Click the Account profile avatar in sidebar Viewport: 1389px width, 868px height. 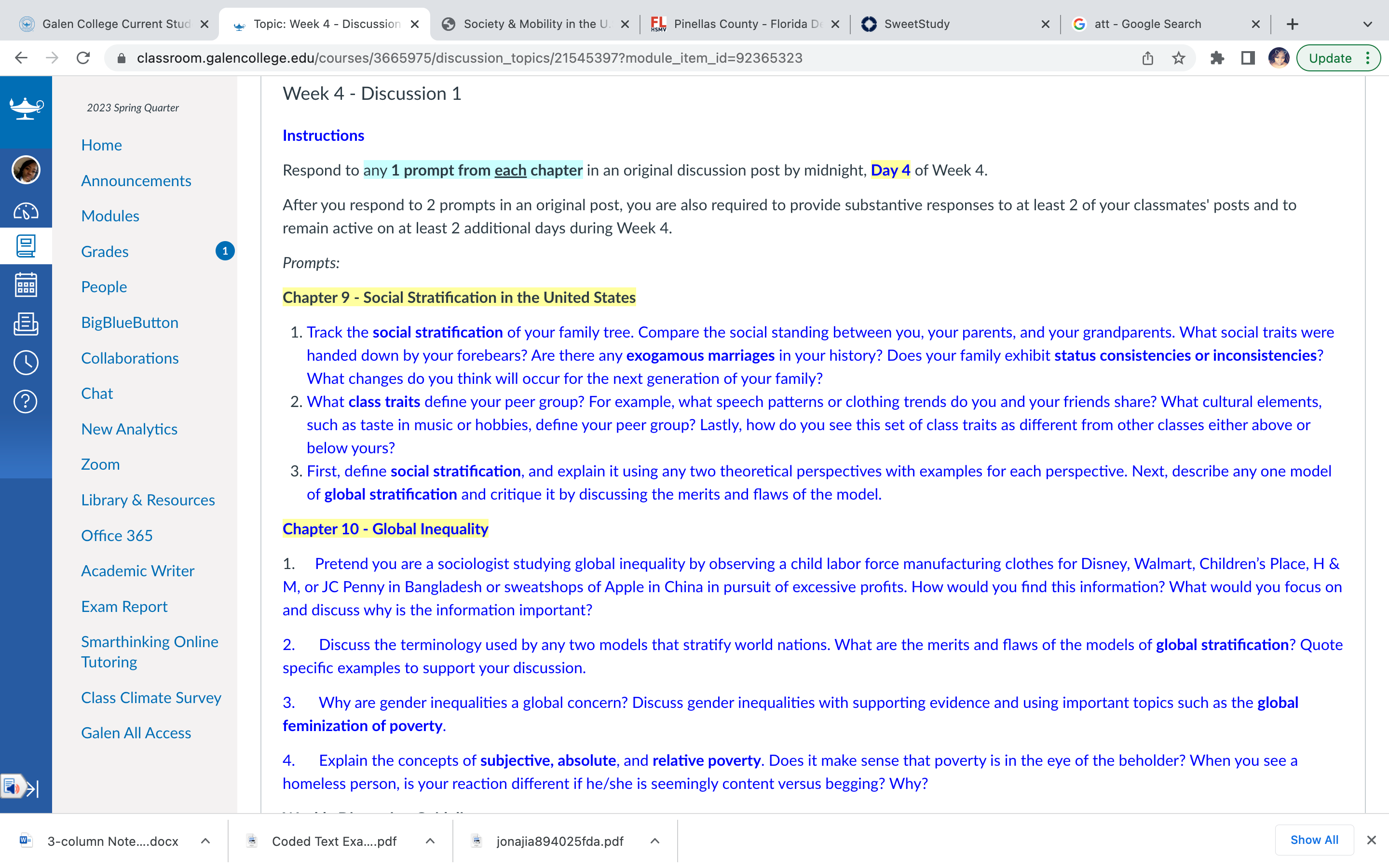click(26, 170)
